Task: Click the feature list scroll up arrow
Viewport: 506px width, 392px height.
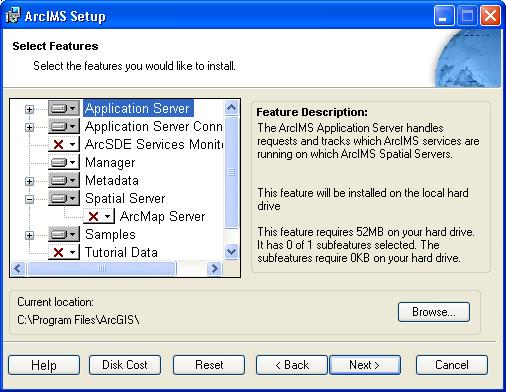Action: tap(231, 107)
